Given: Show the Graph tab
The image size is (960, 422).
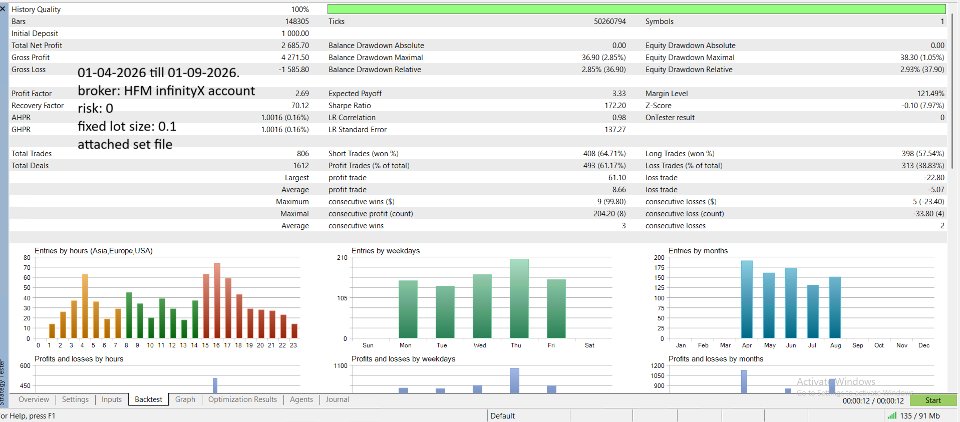Looking at the screenshot, I should pyautogui.click(x=185, y=399).
